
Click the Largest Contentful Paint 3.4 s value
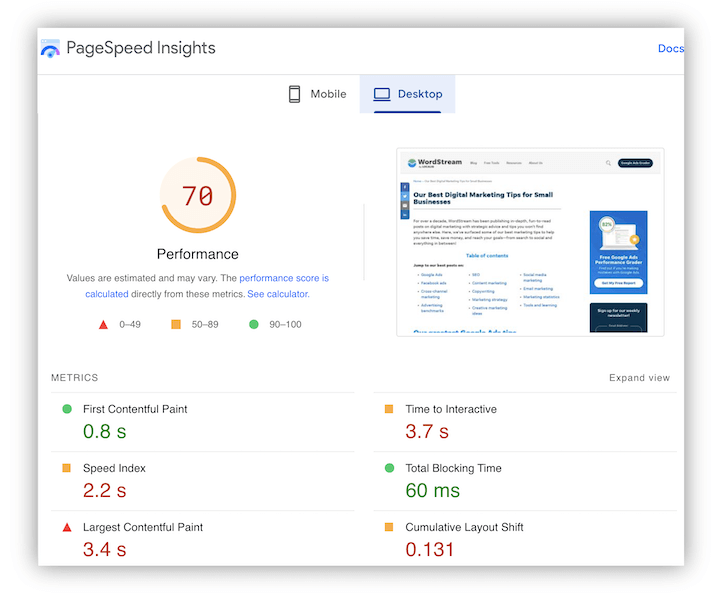click(104, 549)
